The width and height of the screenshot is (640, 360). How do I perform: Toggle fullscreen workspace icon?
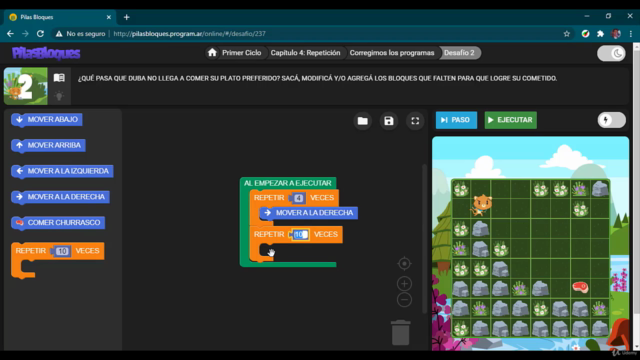tap(415, 121)
